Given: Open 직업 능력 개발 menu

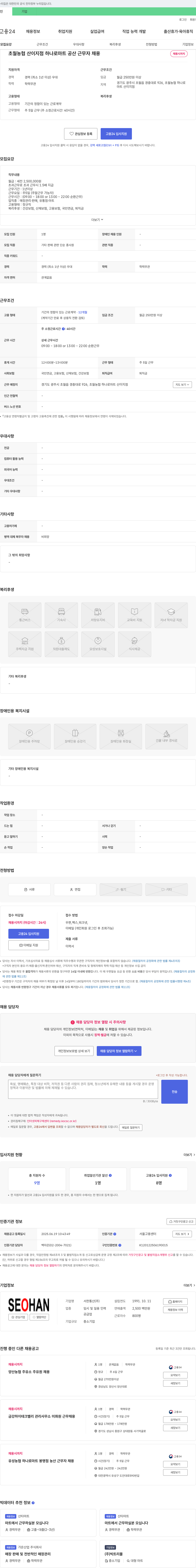Looking at the screenshot, I should pyautogui.click(x=134, y=32).
